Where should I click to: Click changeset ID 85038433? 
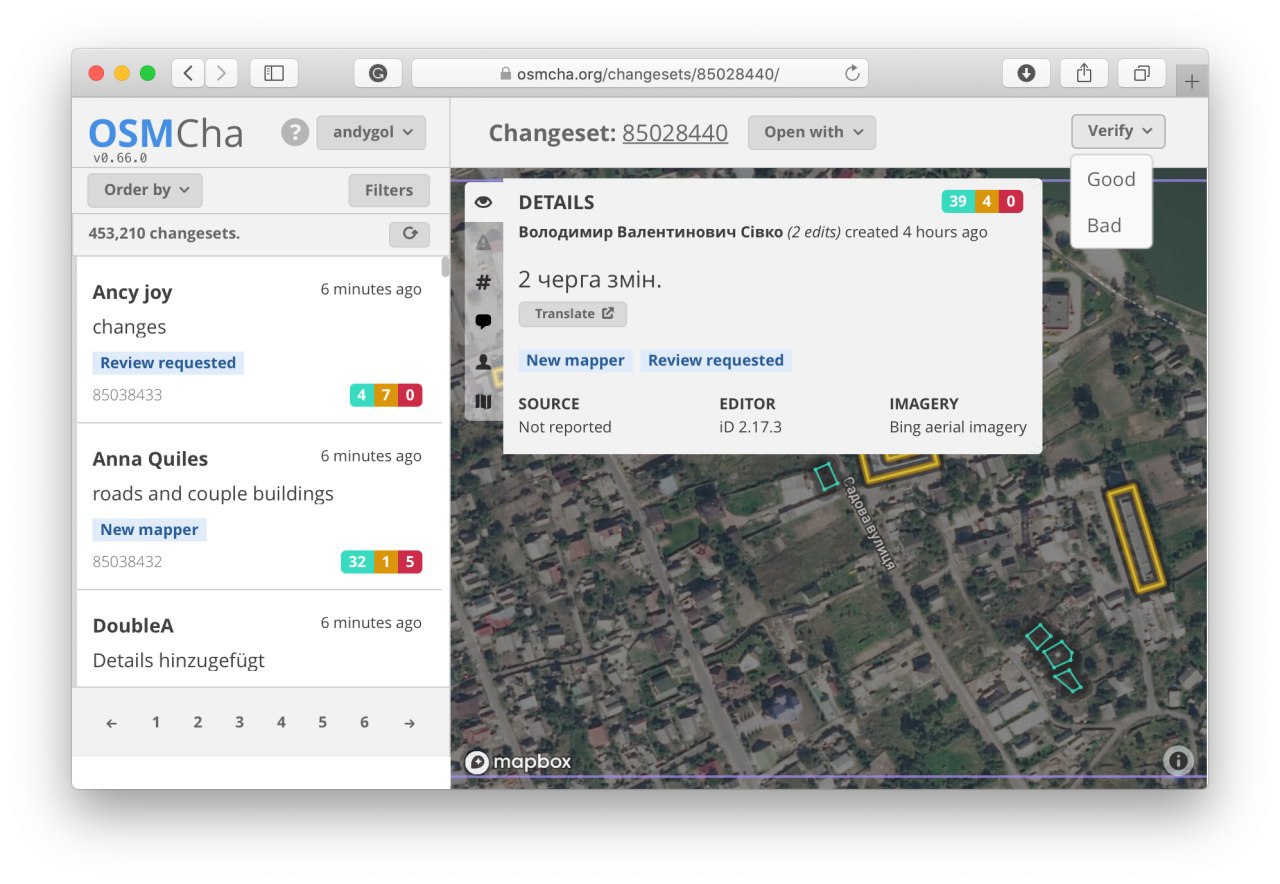127,395
